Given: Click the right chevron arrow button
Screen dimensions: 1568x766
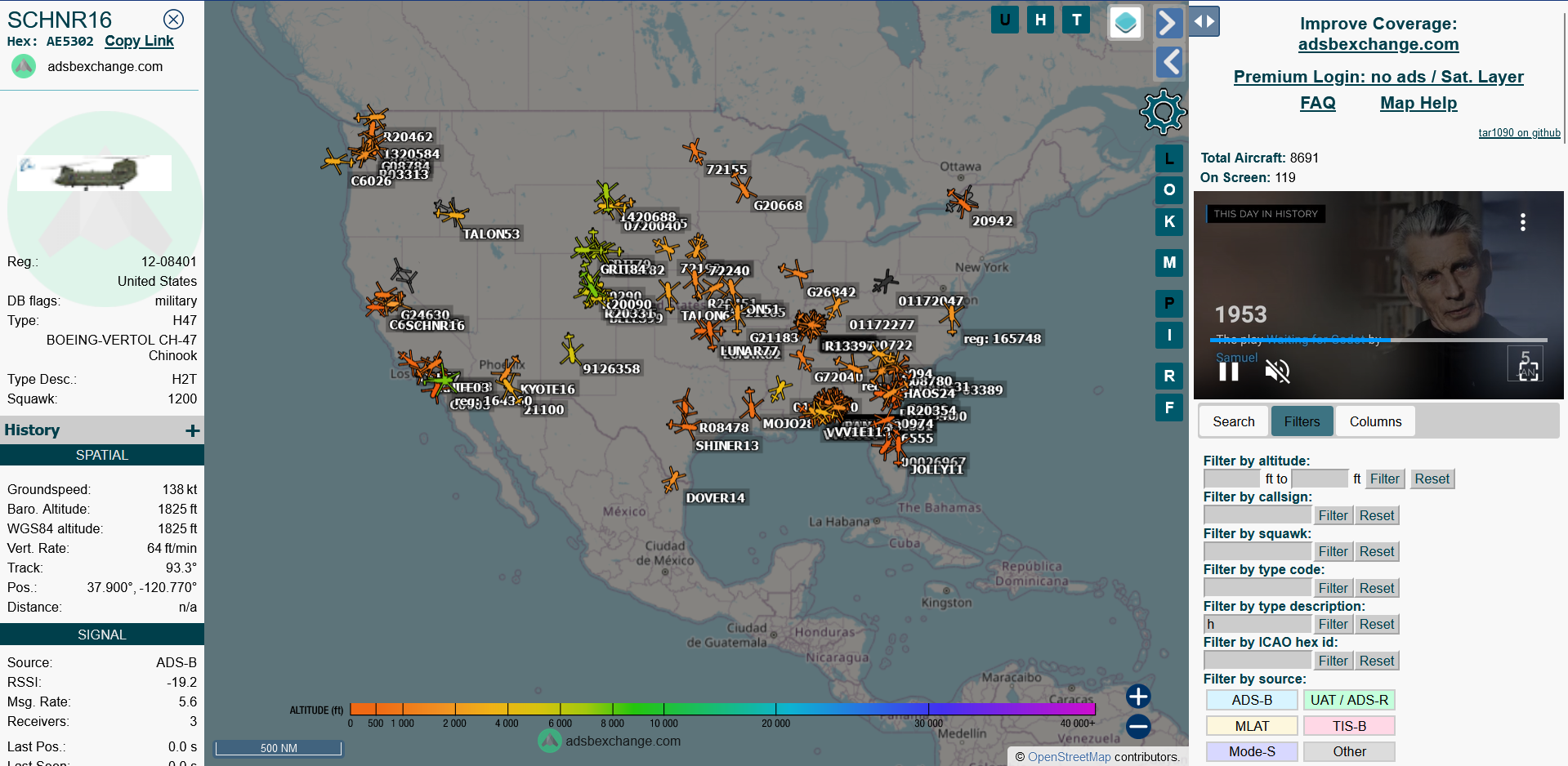Looking at the screenshot, I should pyautogui.click(x=1169, y=22).
